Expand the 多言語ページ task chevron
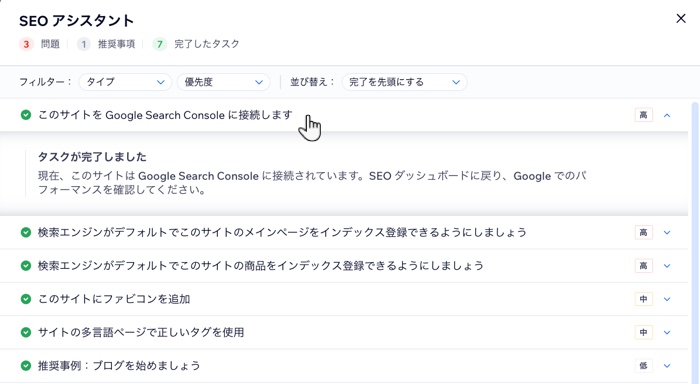This screenshot has height=384, width=700. click(667, 332)
